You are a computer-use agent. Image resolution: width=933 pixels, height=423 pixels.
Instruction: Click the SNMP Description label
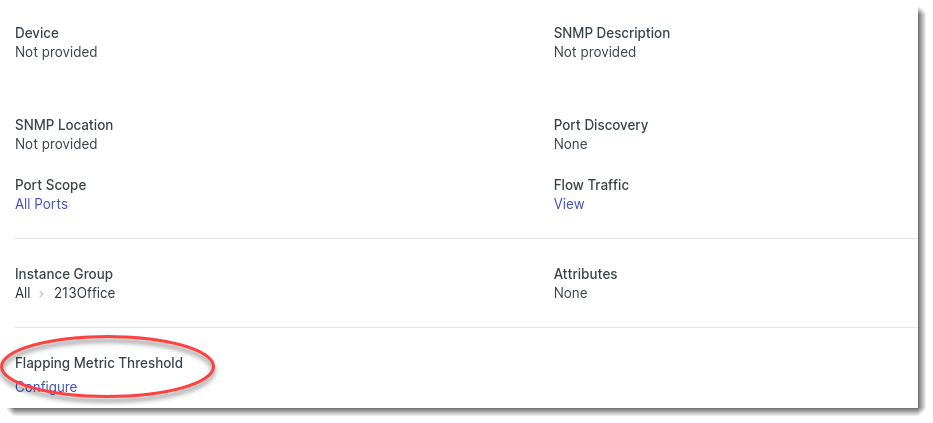(612, 33)
